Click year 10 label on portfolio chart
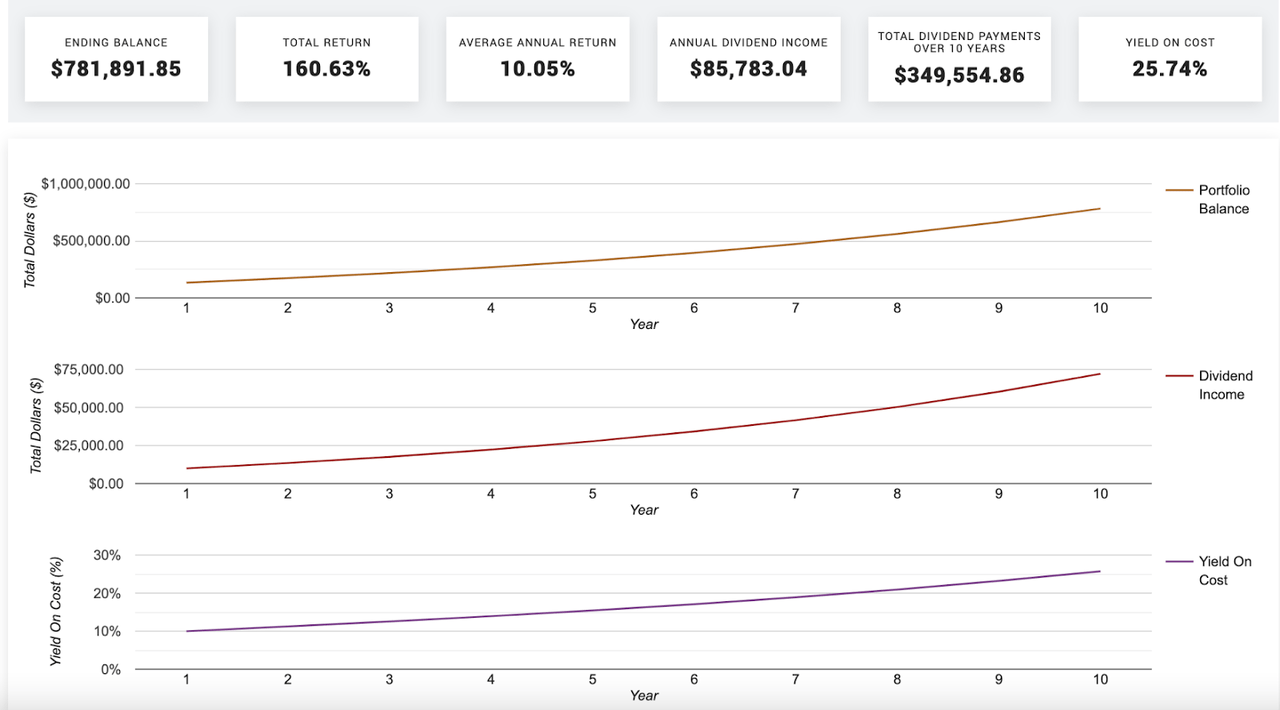 (x=1100, y=308)
